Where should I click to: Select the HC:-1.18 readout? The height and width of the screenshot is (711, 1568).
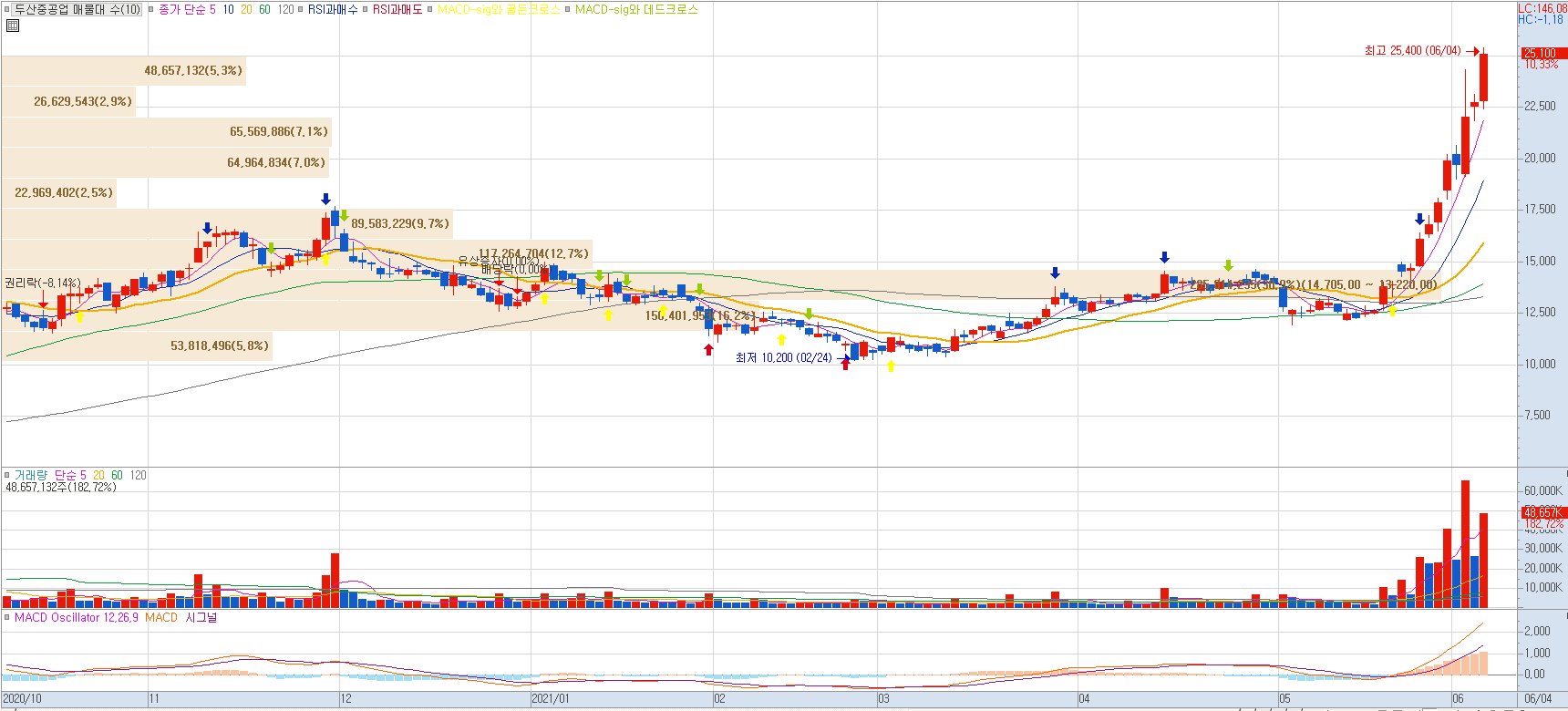pyautogui.click(x=1540, y=19)
